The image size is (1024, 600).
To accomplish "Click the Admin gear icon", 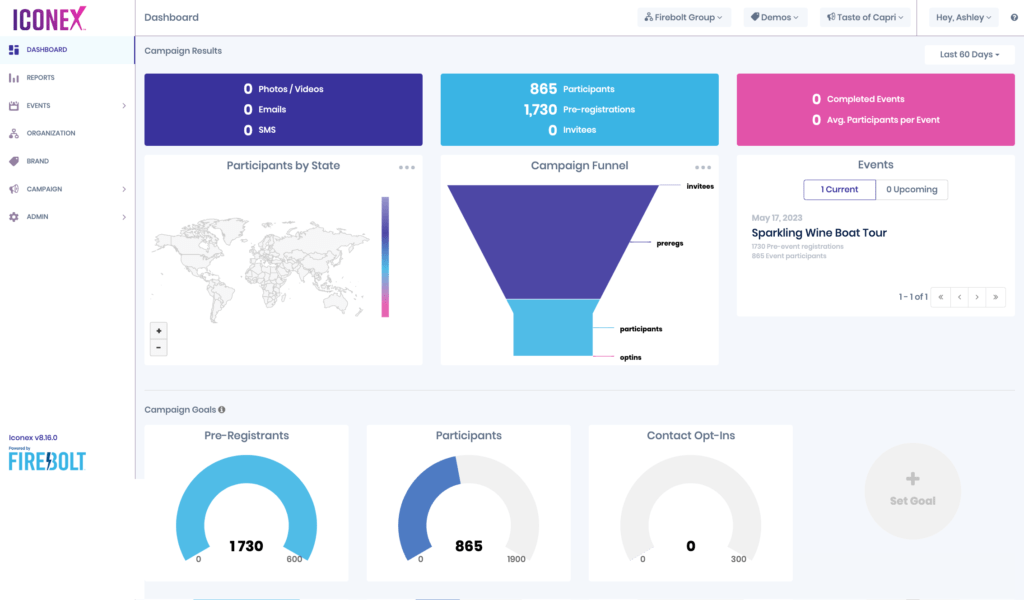I will (x=14, y=217).
